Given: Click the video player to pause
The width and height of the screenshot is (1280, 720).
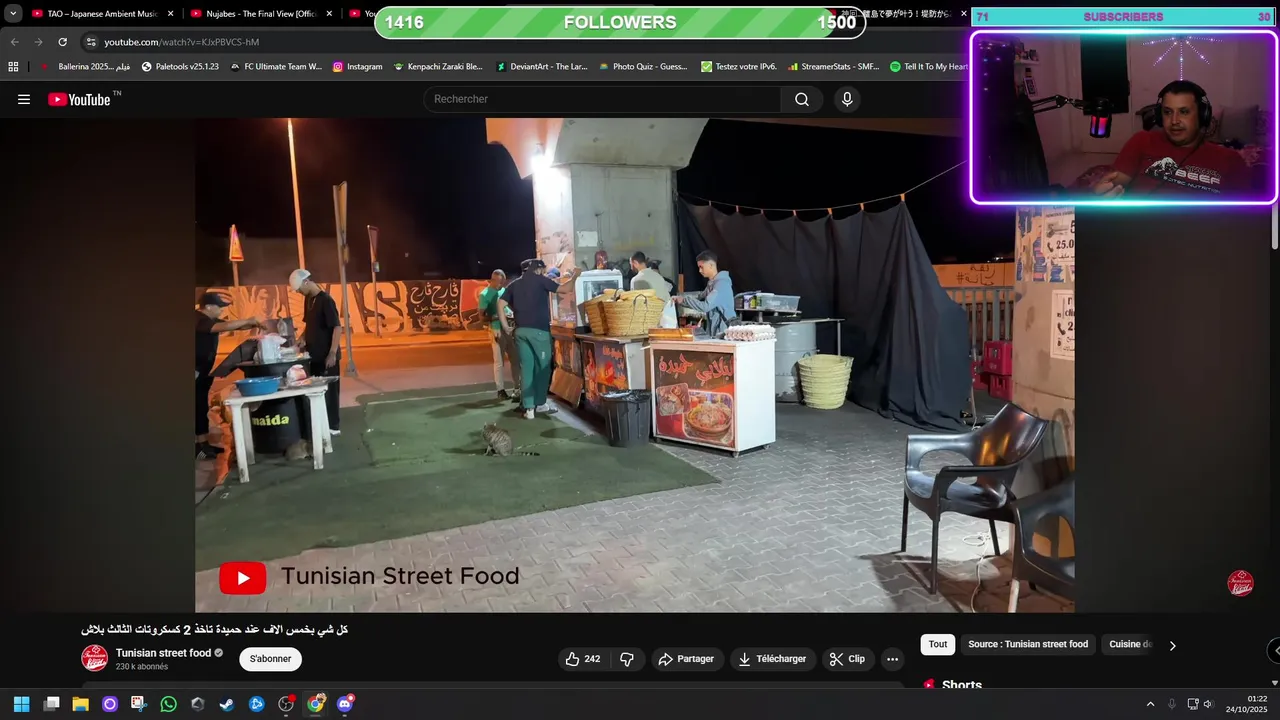Looking at the screenshot, I should 635,365.
